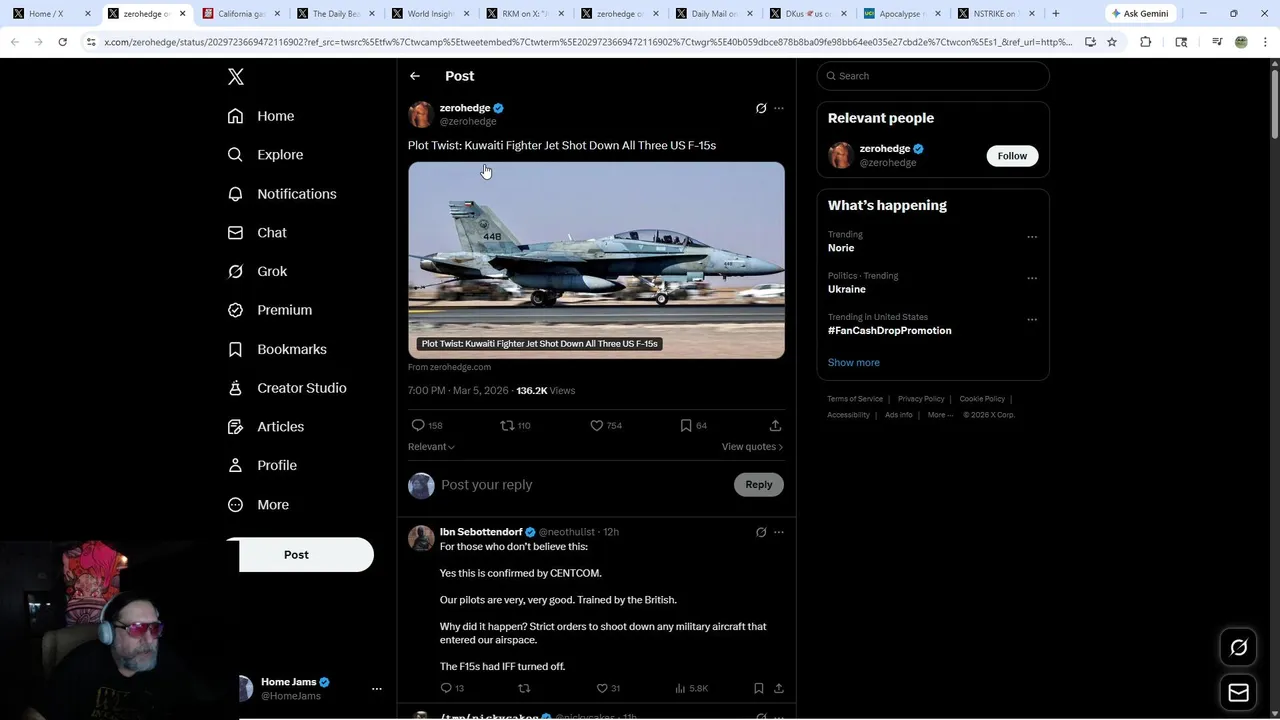This screenshot has height=720, width=1280.
Task: Open the X logo home link
Action: coord(236,77)
